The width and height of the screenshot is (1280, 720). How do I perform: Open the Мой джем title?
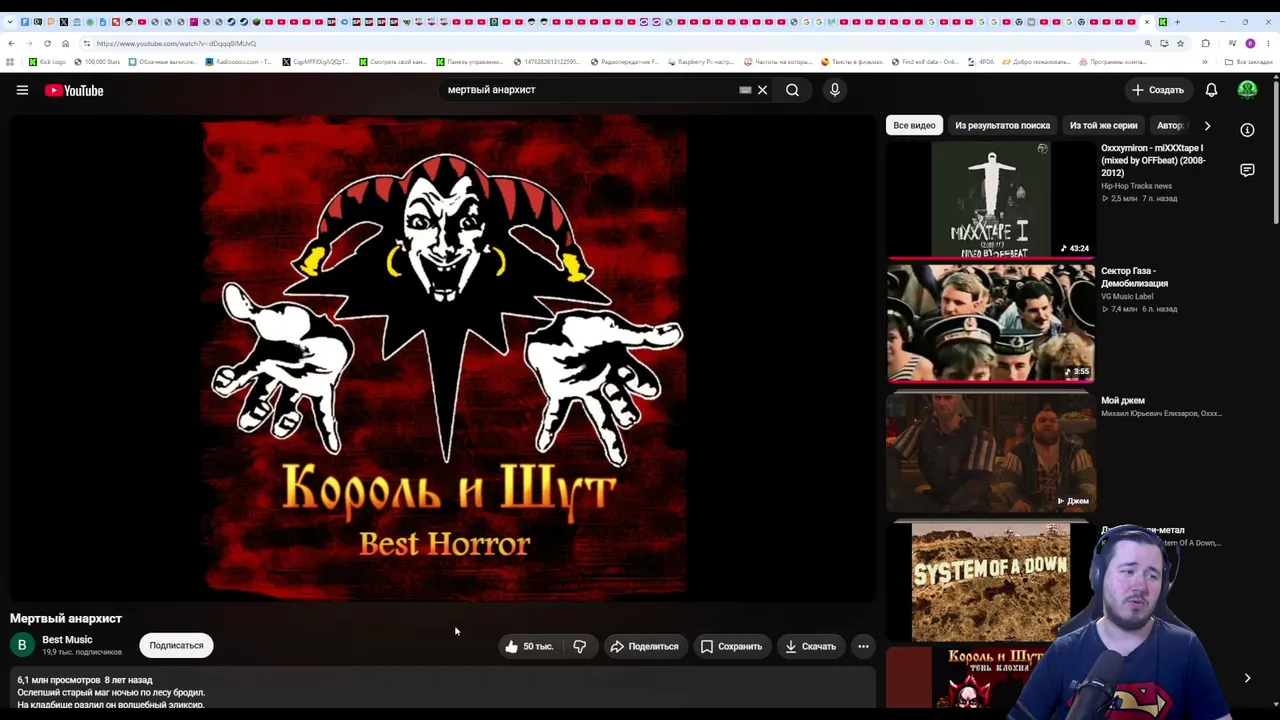(x=1123, y=401)
